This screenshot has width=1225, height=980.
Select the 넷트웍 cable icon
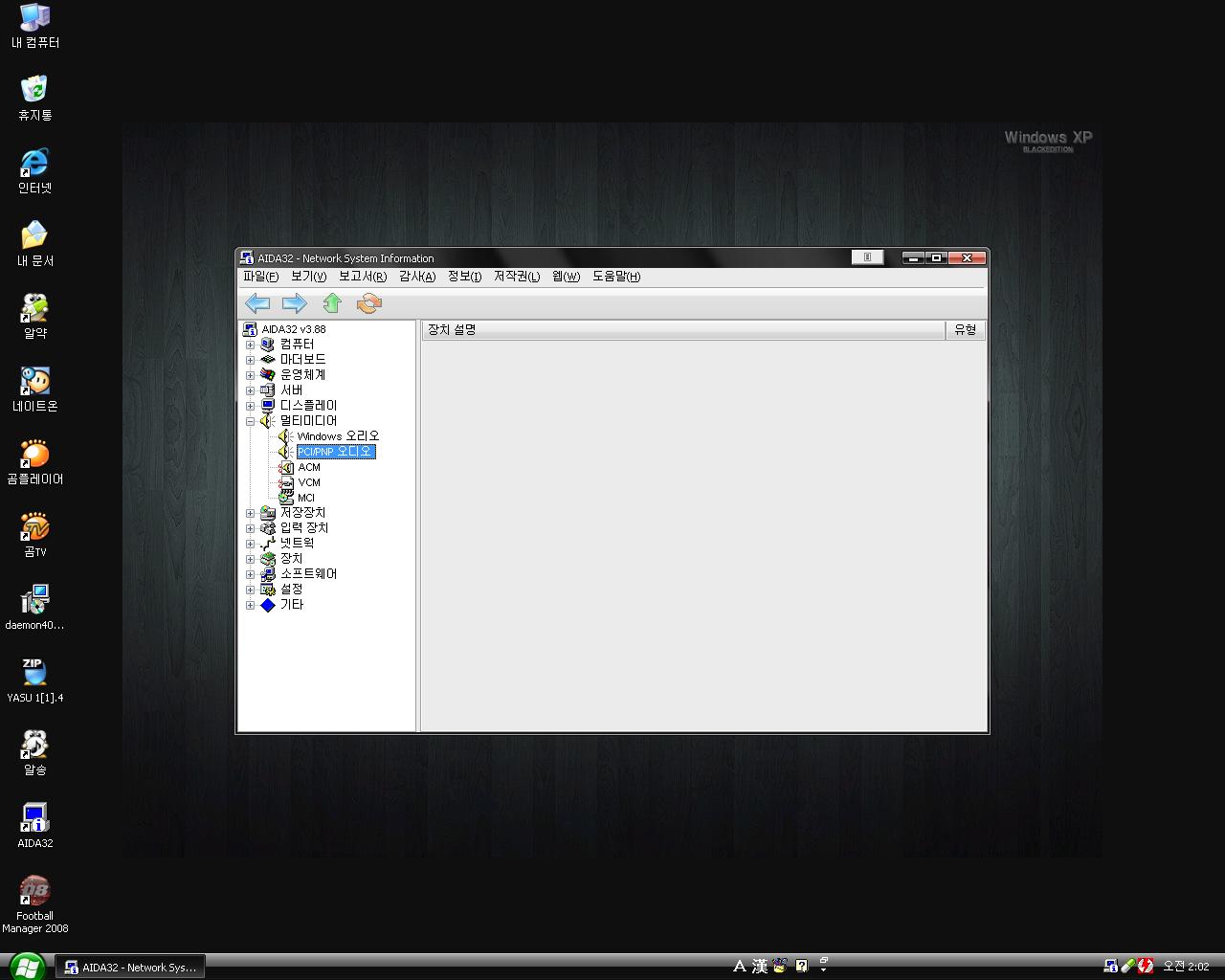tap(268, 544)
